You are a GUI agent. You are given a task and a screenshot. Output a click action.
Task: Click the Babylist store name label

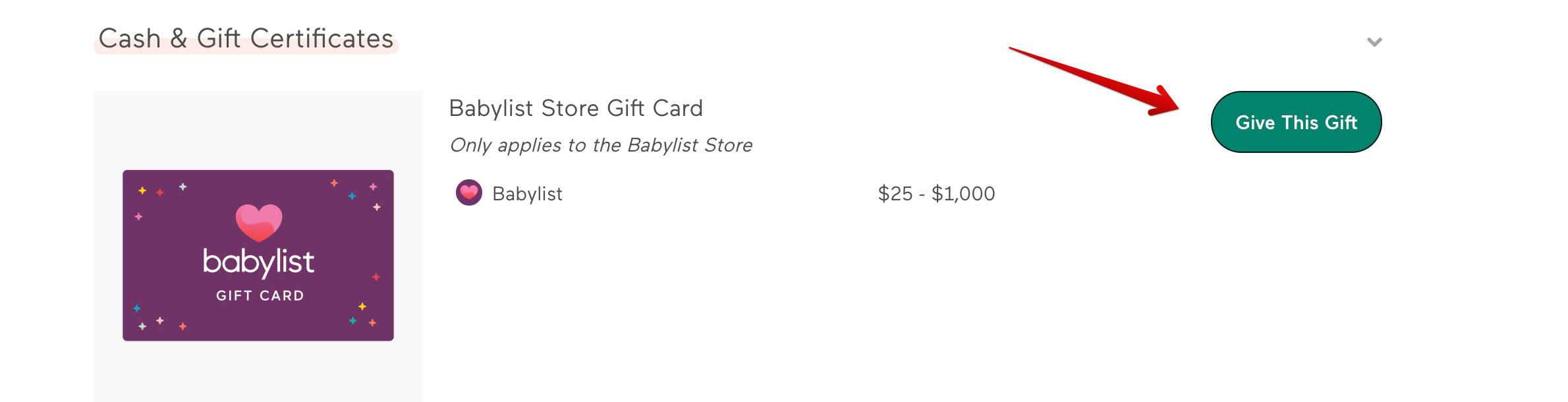click(527, 194)
